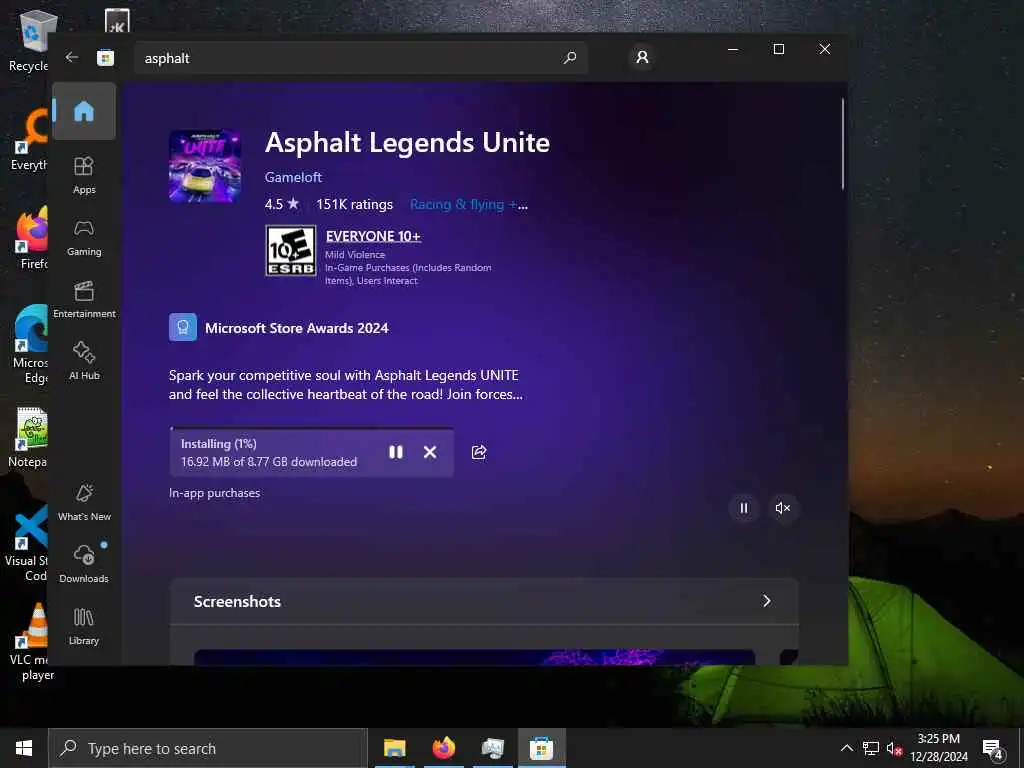The image size is (1024, 768).
Task: Click the Asphalt Legends Unite app icon
Action: click(x=205, y=166)
